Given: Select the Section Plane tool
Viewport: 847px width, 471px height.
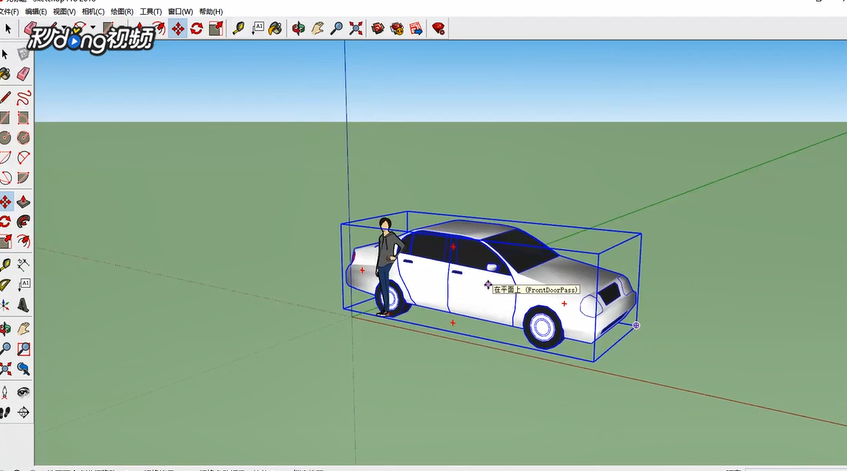Looking at the screenshot, I should pyautogui.click(x=23, y=413).
